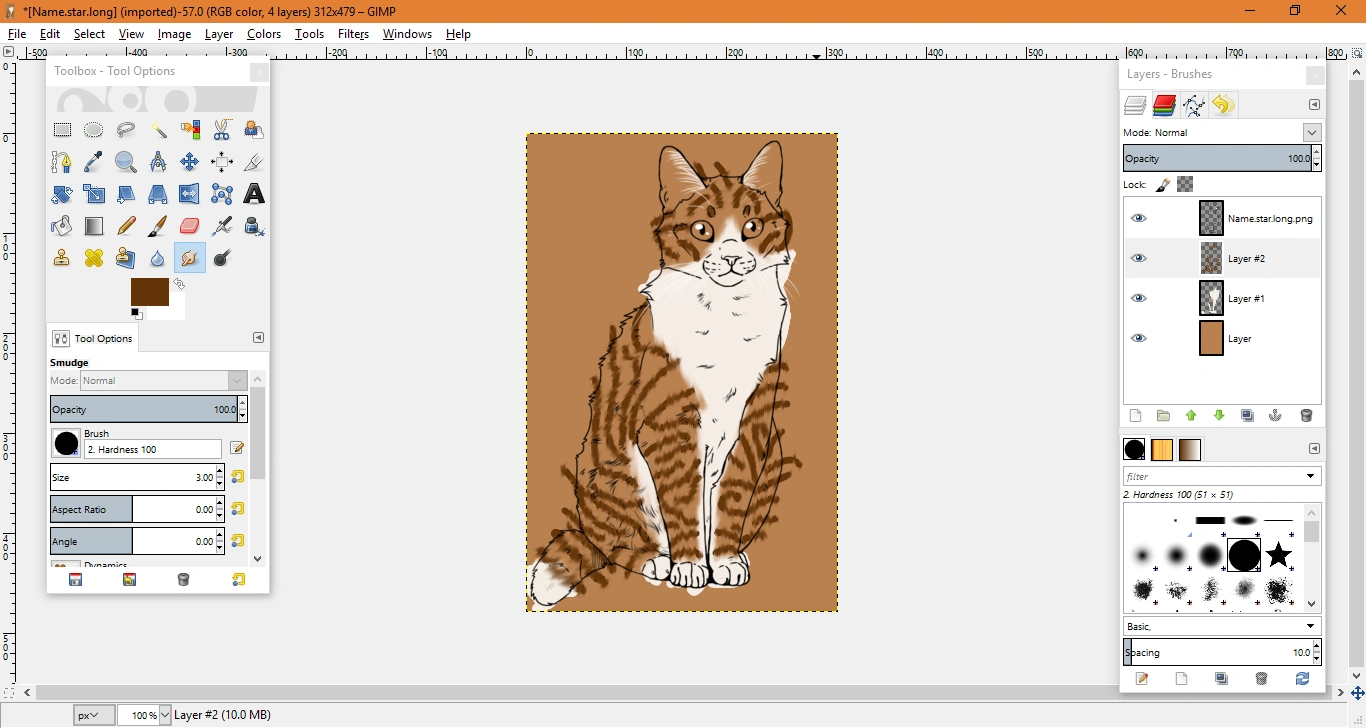Duplicate the selected layer
Screen dimensions: 1366x728
1247,416
